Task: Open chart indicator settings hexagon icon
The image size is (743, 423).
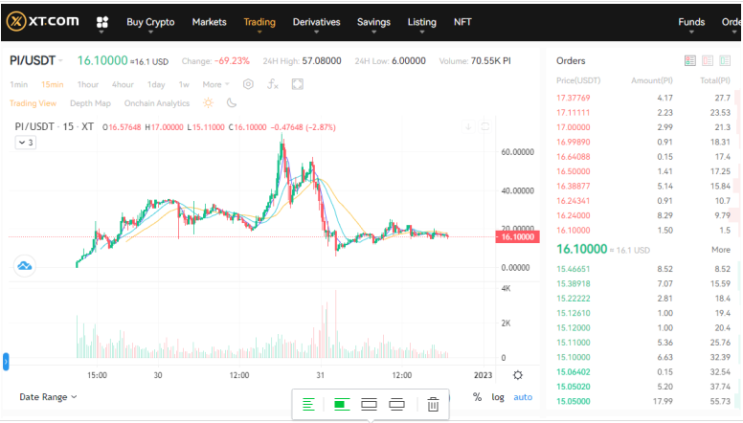Action: point(248,84)
